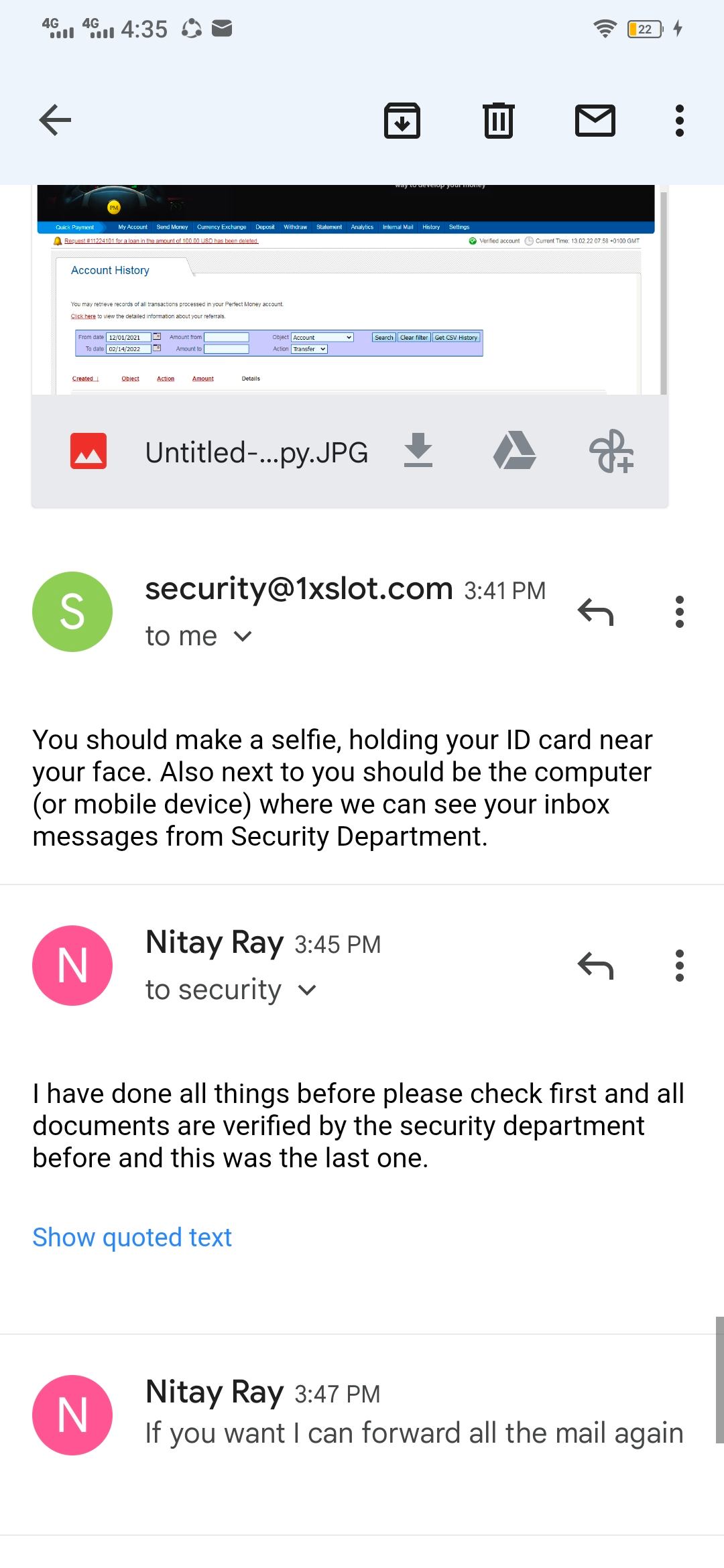
Task: Tap the pink N avatar at 3:45 PM
Action: tap(72, 965)
